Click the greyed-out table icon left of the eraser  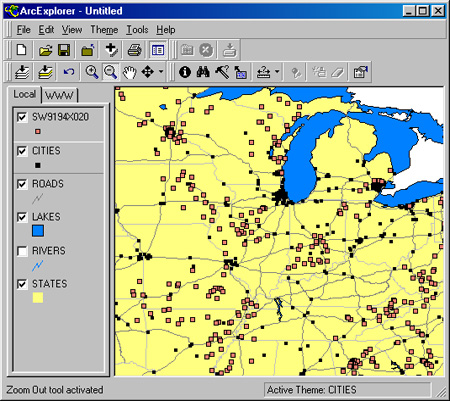tap(319, 72)
